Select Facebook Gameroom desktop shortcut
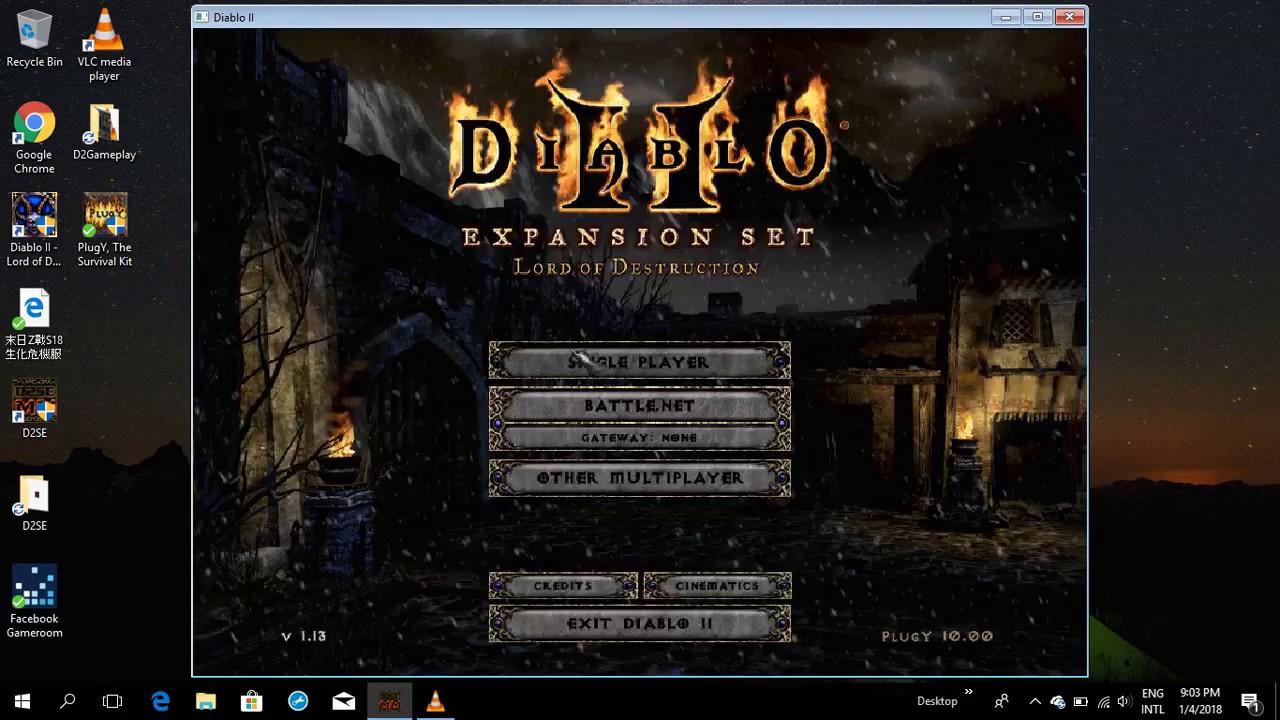 pyautogui.click(x=34, y=602)
